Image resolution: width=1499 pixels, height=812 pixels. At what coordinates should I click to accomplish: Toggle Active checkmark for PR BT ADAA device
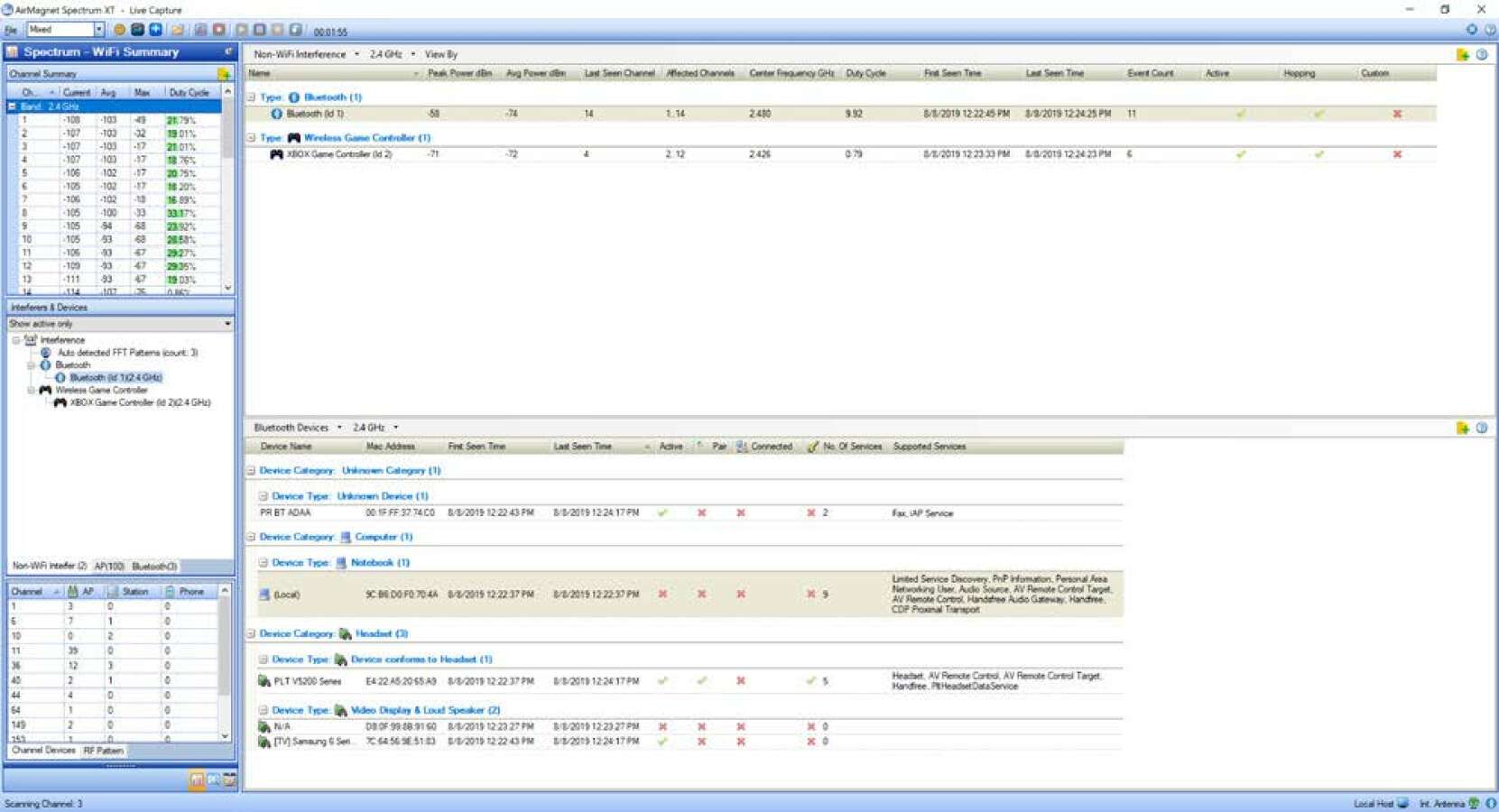[662, 512]
